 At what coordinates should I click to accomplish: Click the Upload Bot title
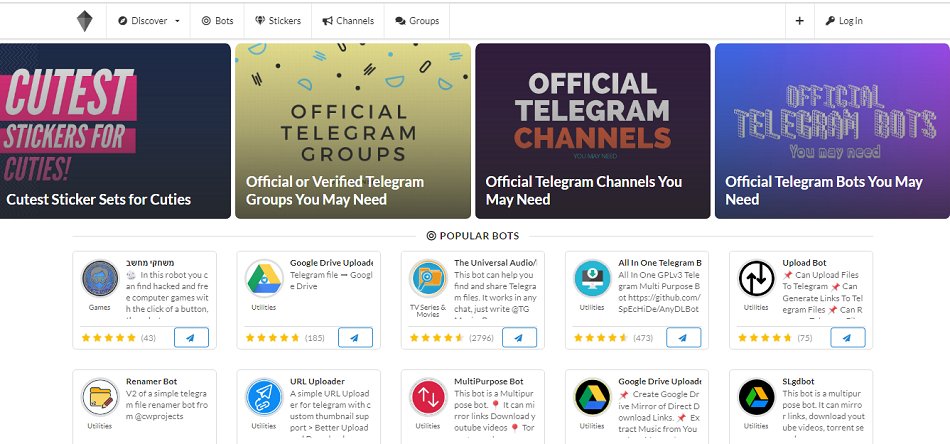coord(804,263)
